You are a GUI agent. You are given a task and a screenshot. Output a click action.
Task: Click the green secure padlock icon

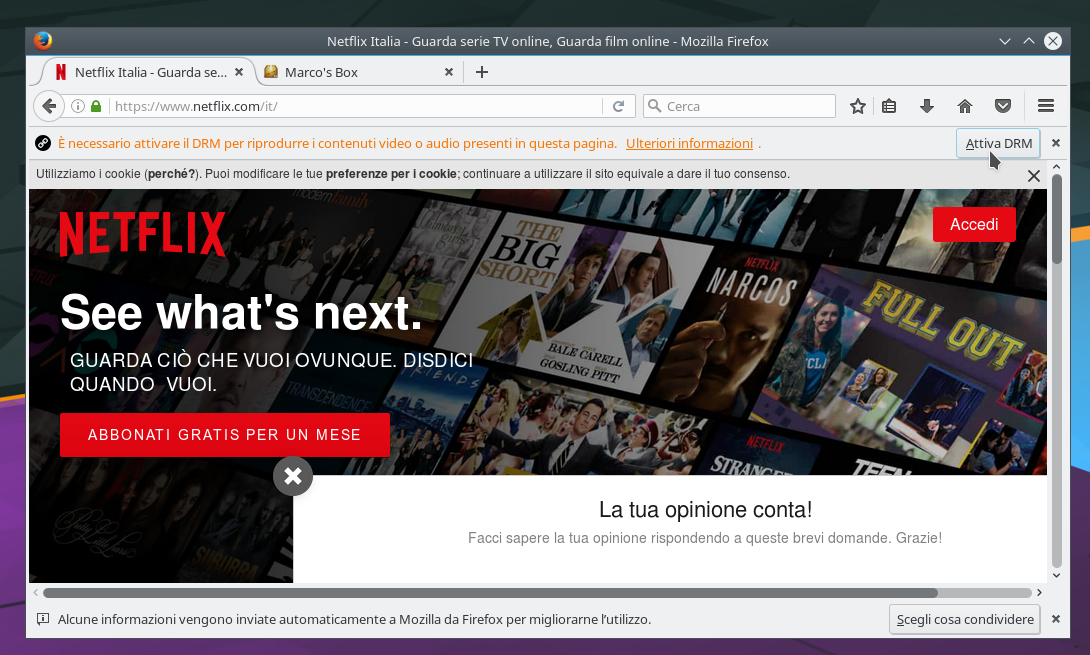coord(97,106)
